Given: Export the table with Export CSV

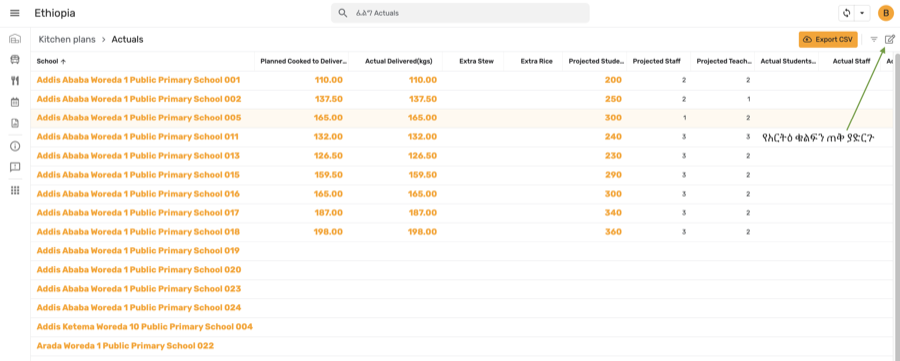Looking at the screenshot, I should 828,40.
